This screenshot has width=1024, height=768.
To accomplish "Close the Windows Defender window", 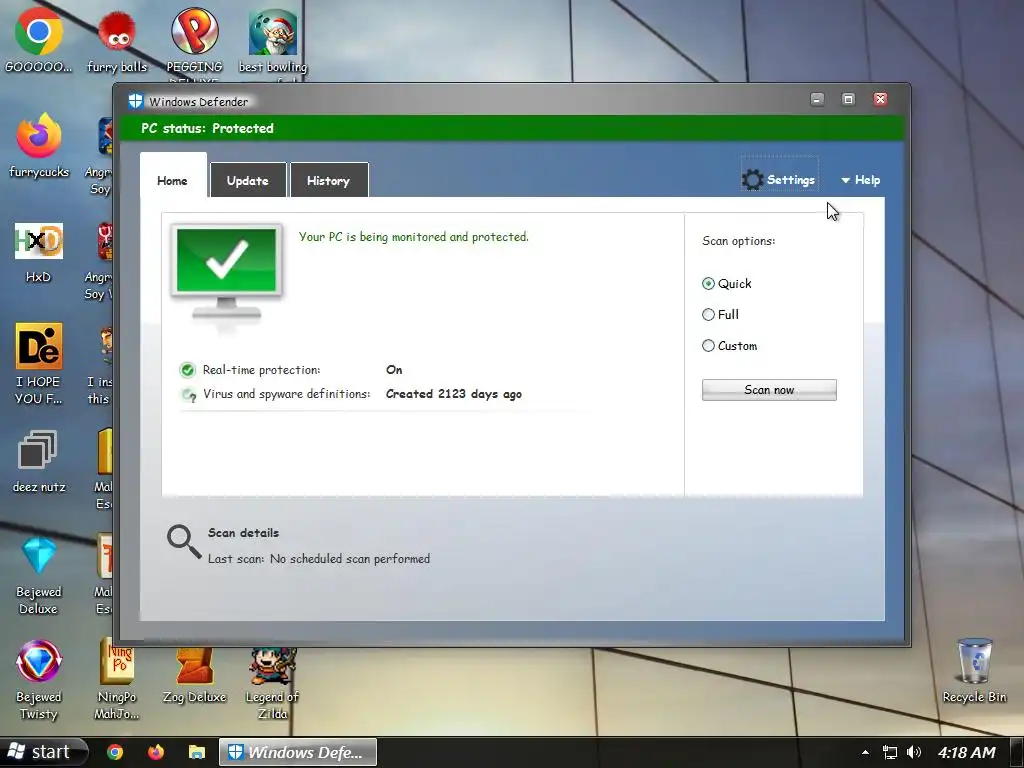I will 880,99.
